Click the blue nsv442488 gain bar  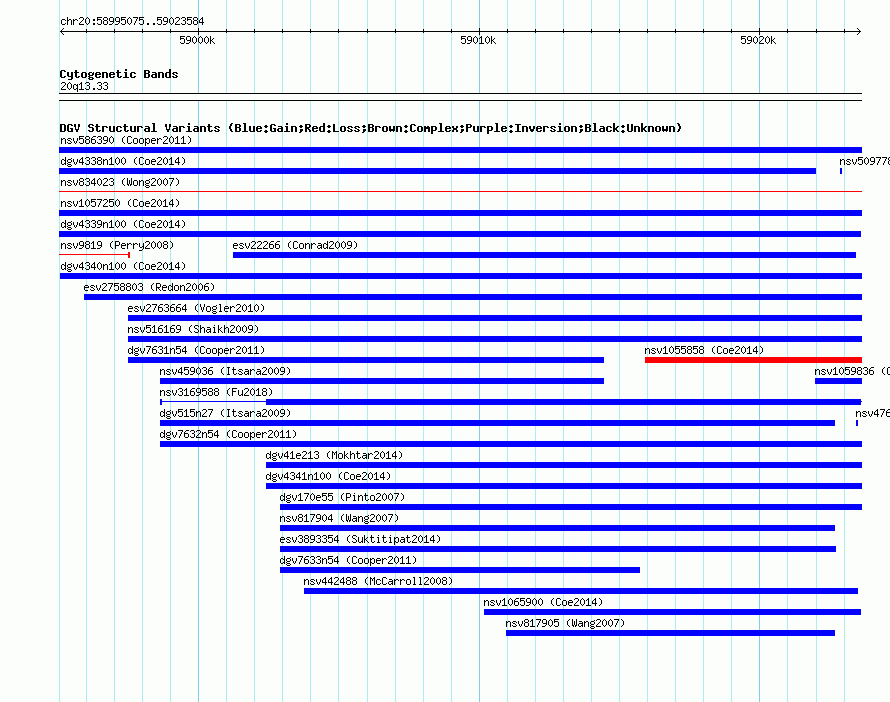[581, 591]
